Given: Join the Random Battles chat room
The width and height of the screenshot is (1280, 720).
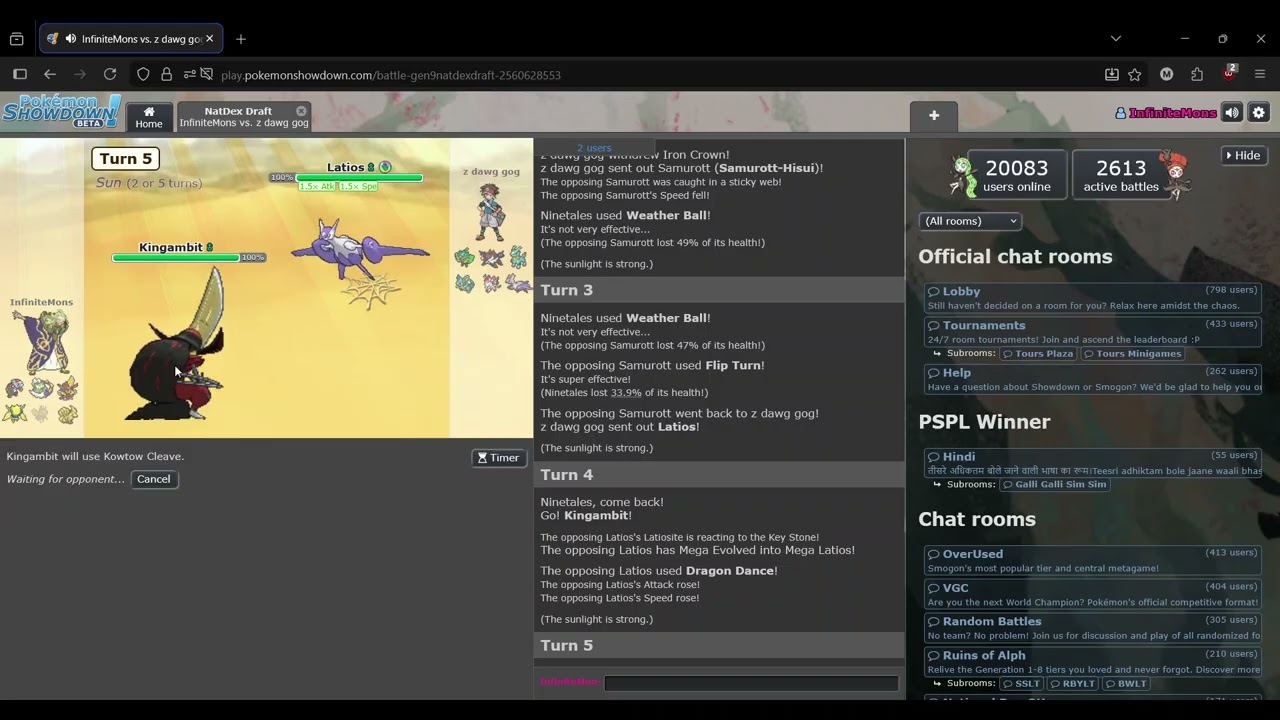Looking at the screenshot, I should click(1093, 628).
